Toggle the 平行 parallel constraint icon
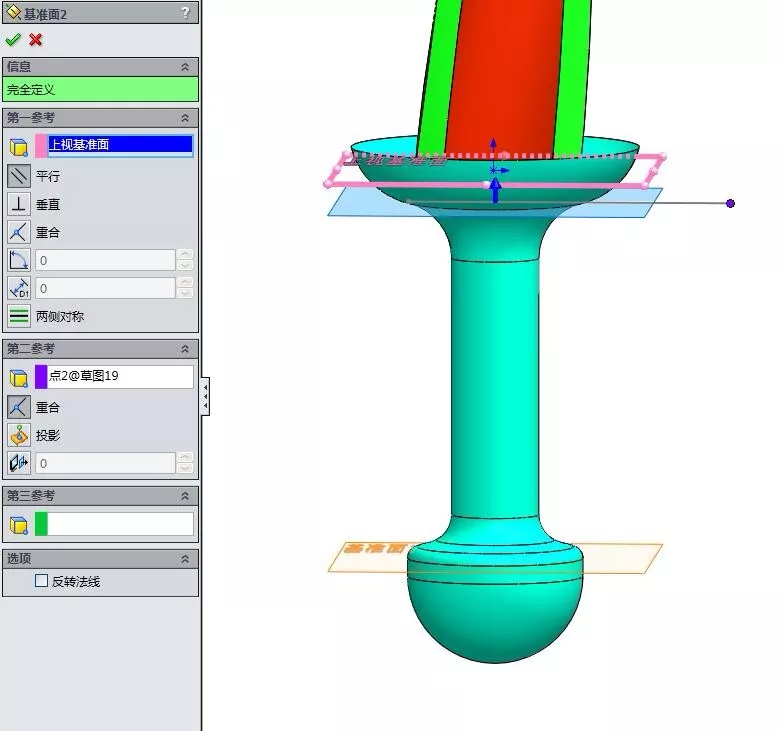The width and height of the screenshot is (781, 731). (x=19, y=176)
